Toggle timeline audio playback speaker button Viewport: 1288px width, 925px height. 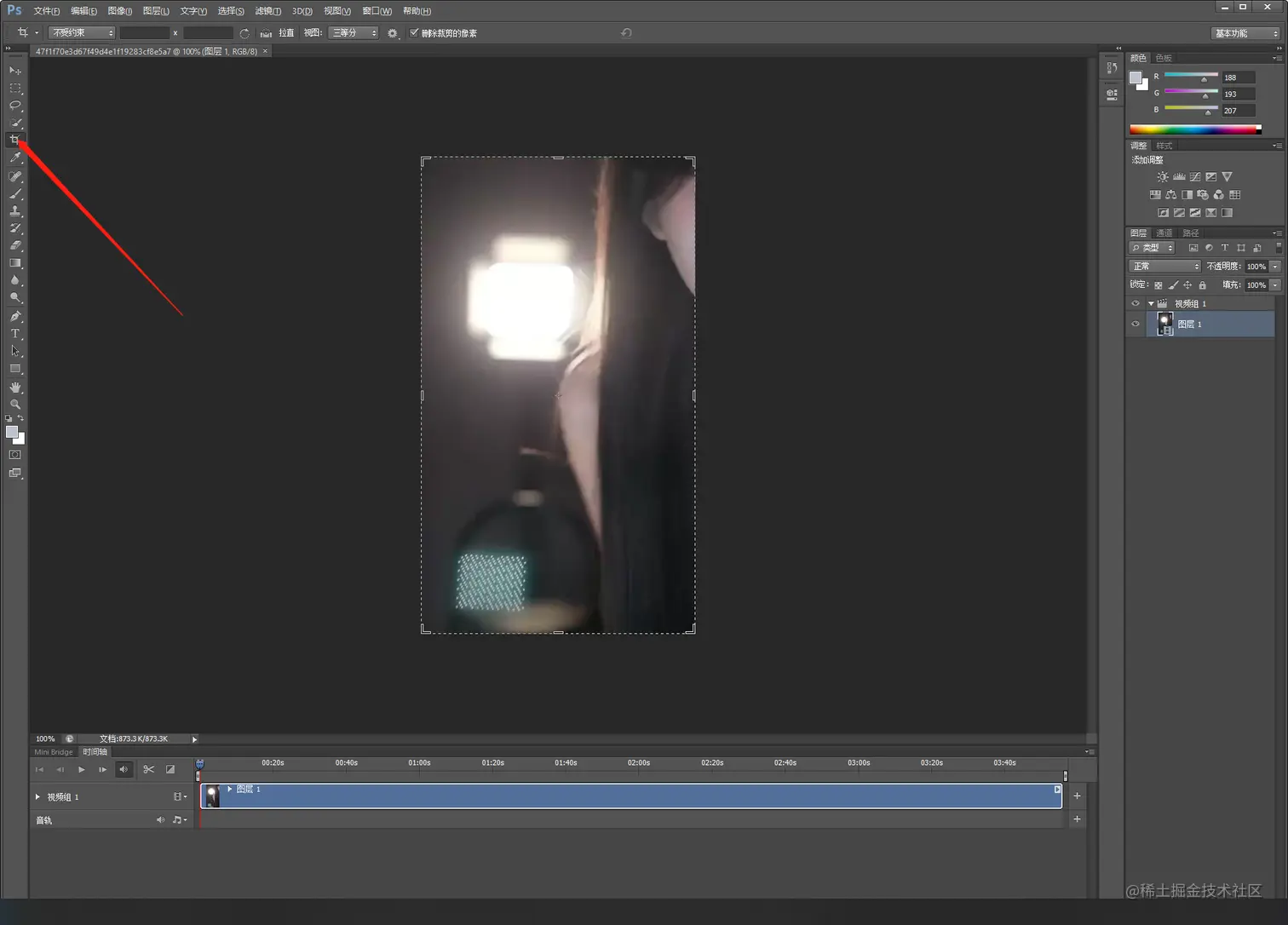point(124,769)
